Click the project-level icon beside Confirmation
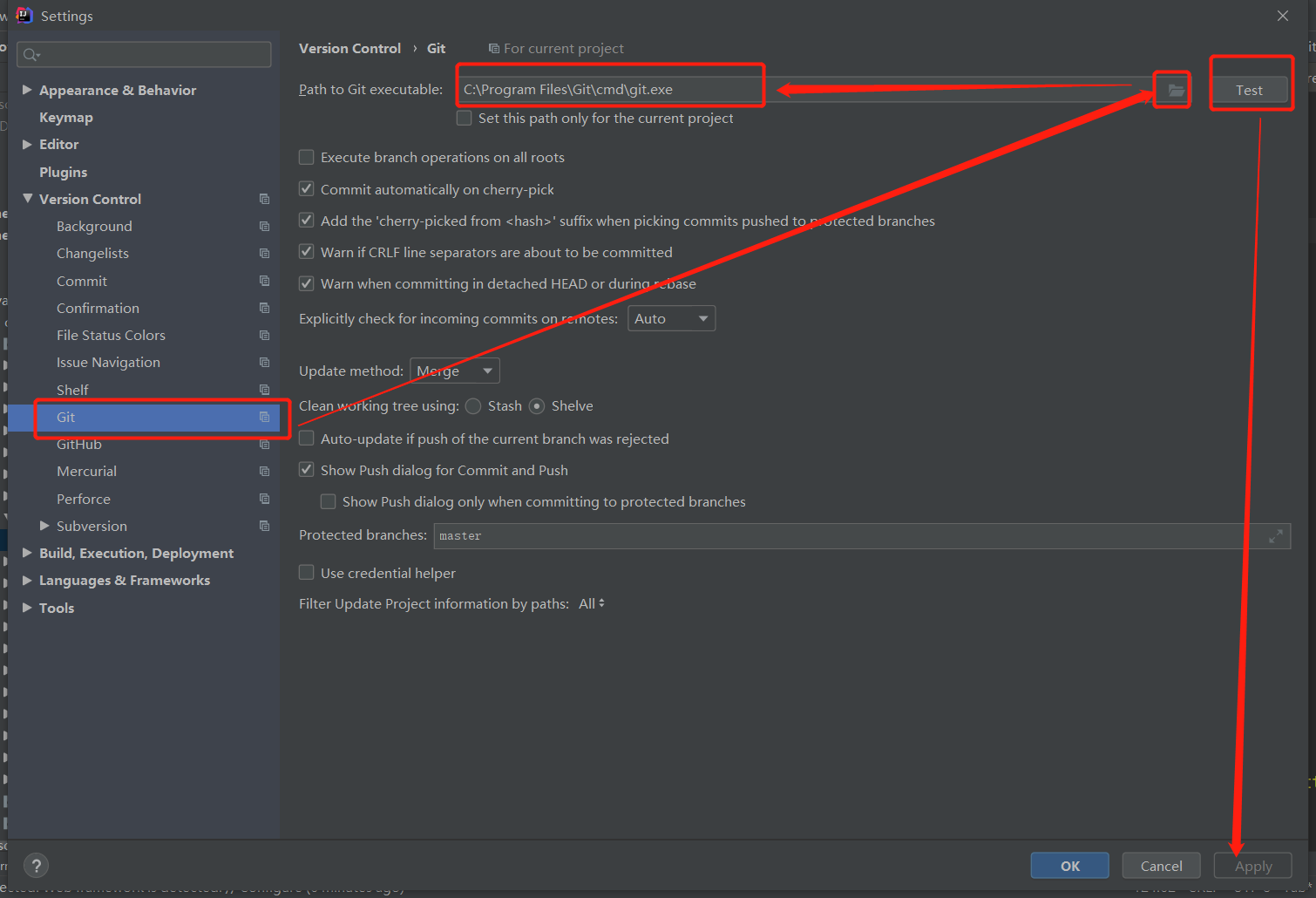Viewport: 1316px width, 898px height. (264, 308)
